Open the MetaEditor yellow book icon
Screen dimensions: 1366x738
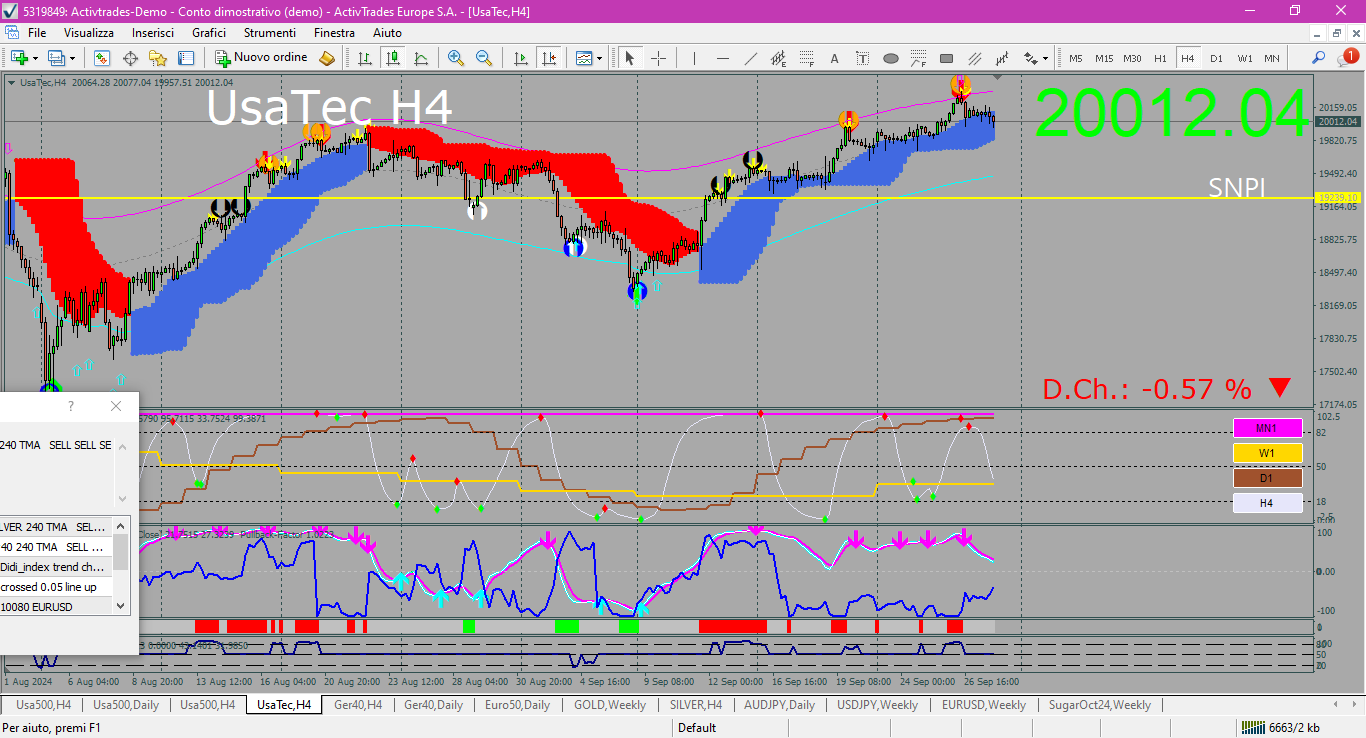coord(327,58)
